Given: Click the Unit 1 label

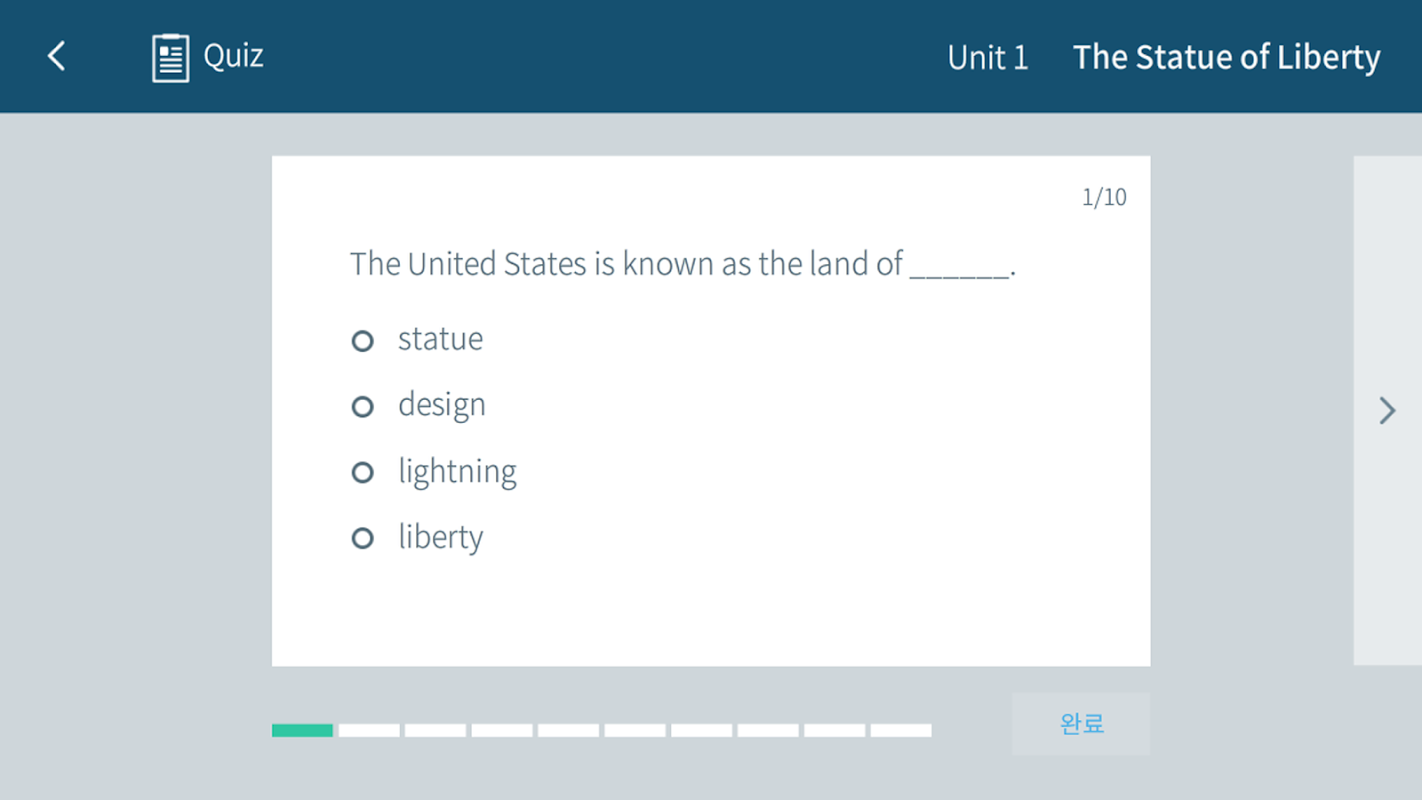Looking at the screenshot, I should click(987, 57).
